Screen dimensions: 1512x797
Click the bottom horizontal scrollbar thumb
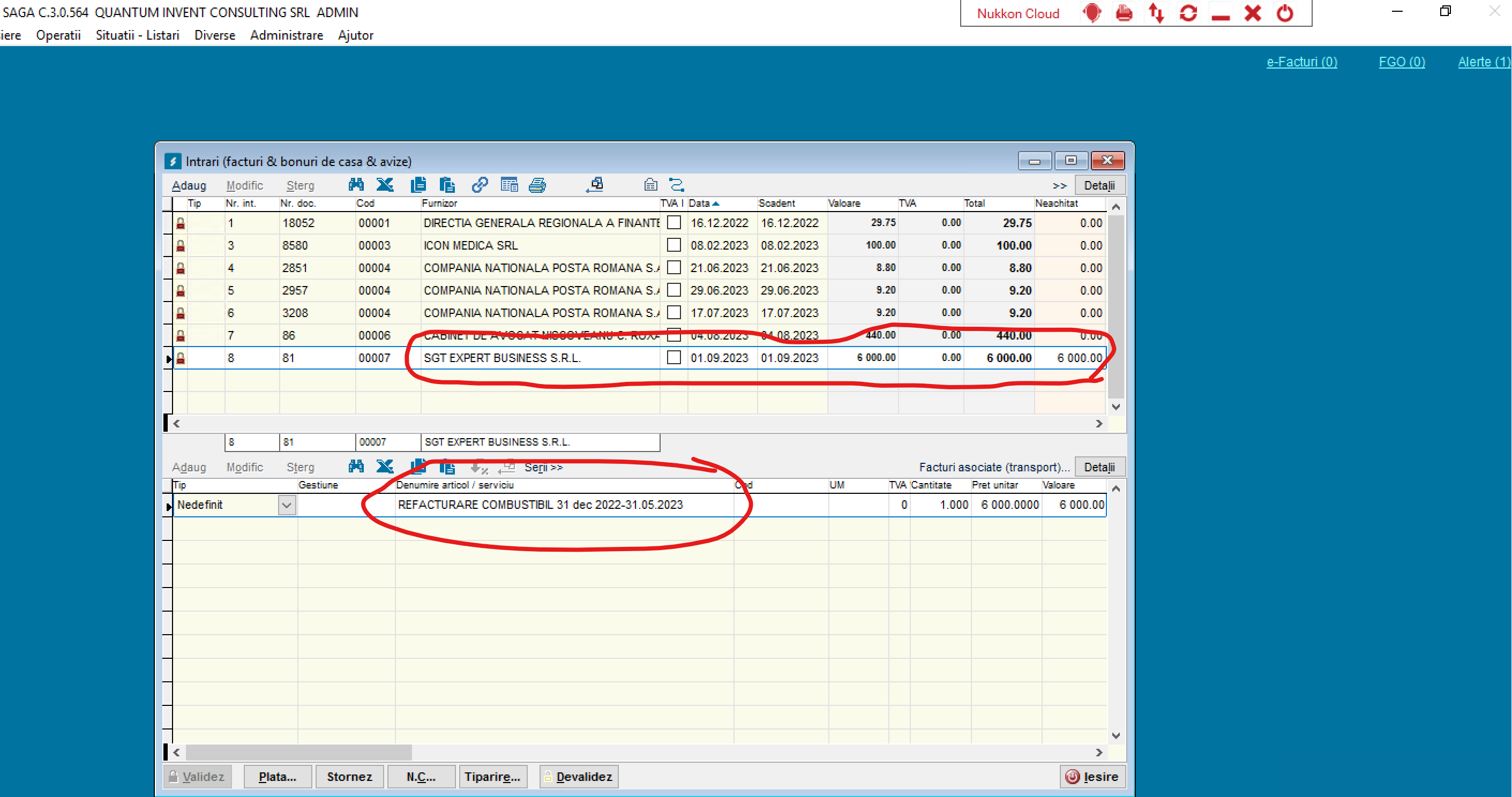298,752
